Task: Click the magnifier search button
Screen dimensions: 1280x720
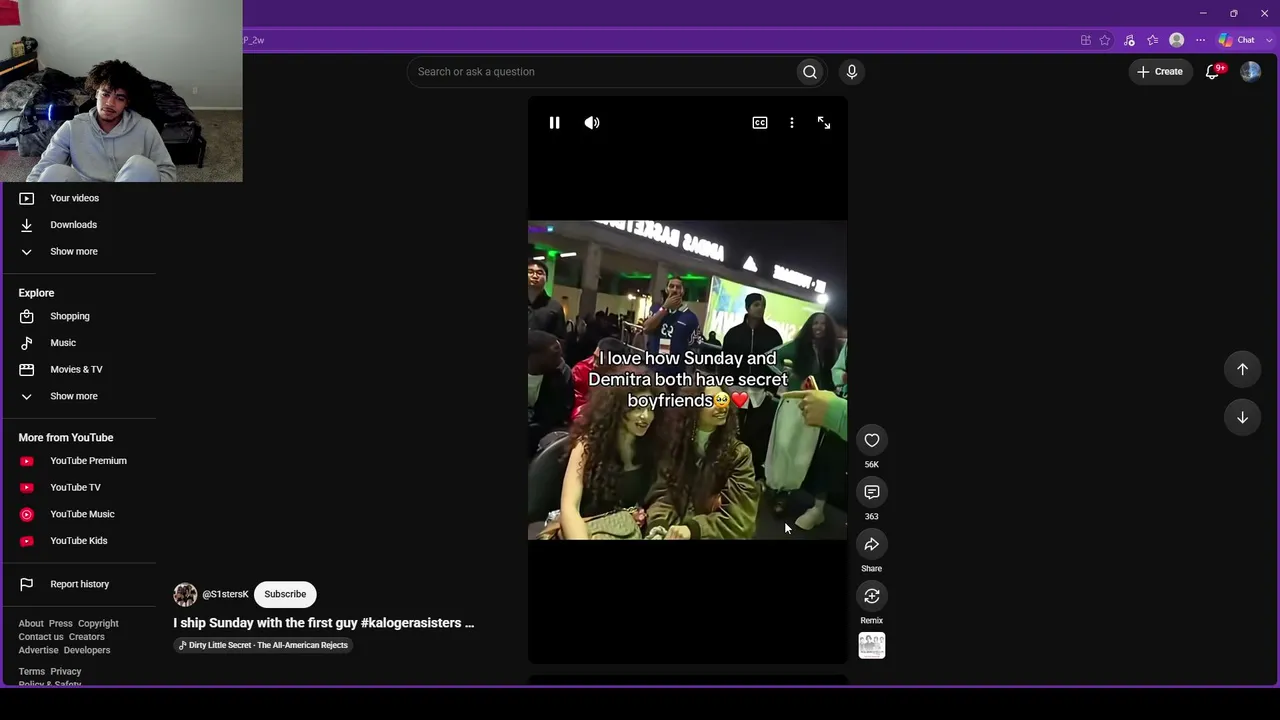Action: click(810, 72)
